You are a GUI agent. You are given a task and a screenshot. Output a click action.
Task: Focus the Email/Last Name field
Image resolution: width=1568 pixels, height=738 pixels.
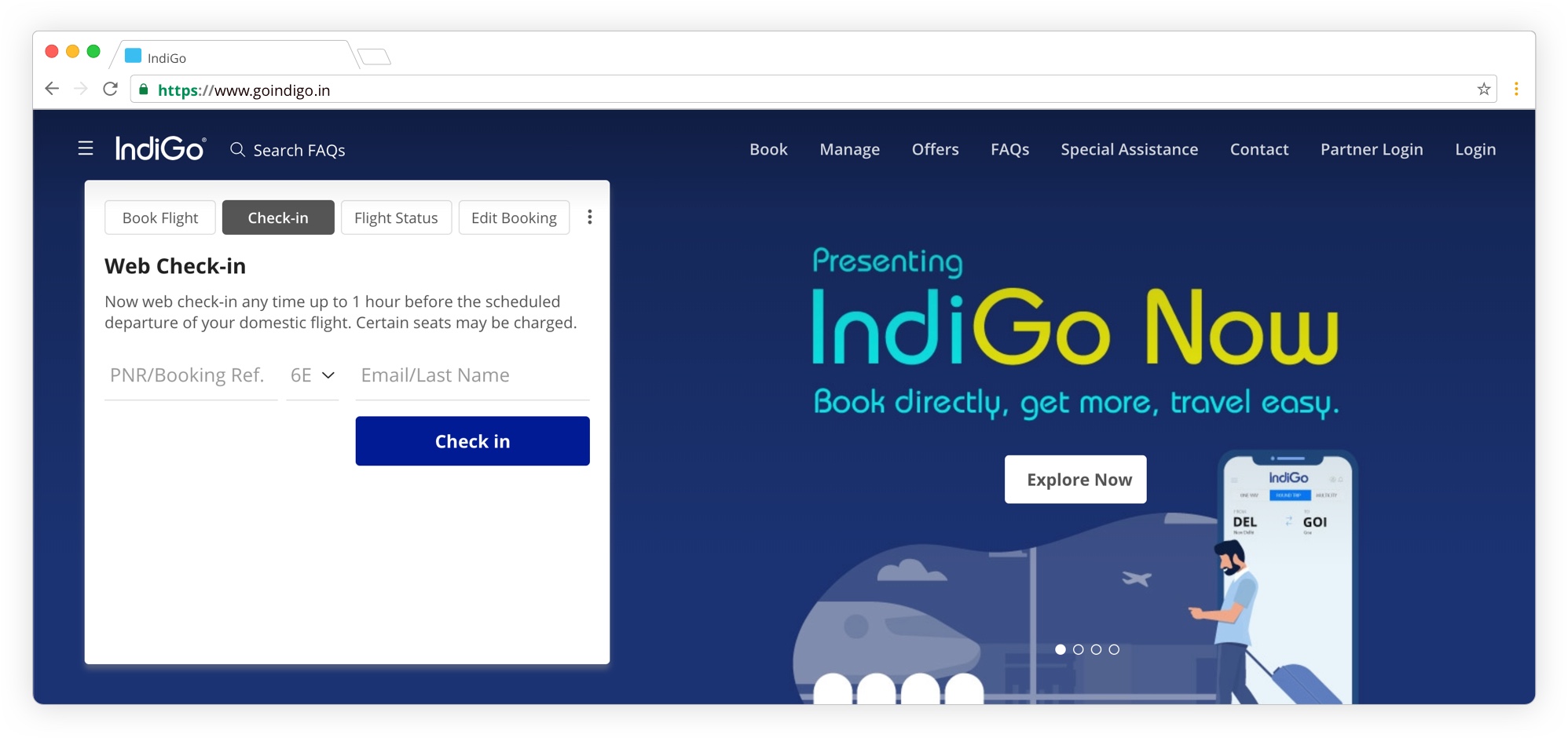pyautogui.click(x=472, y=375)
